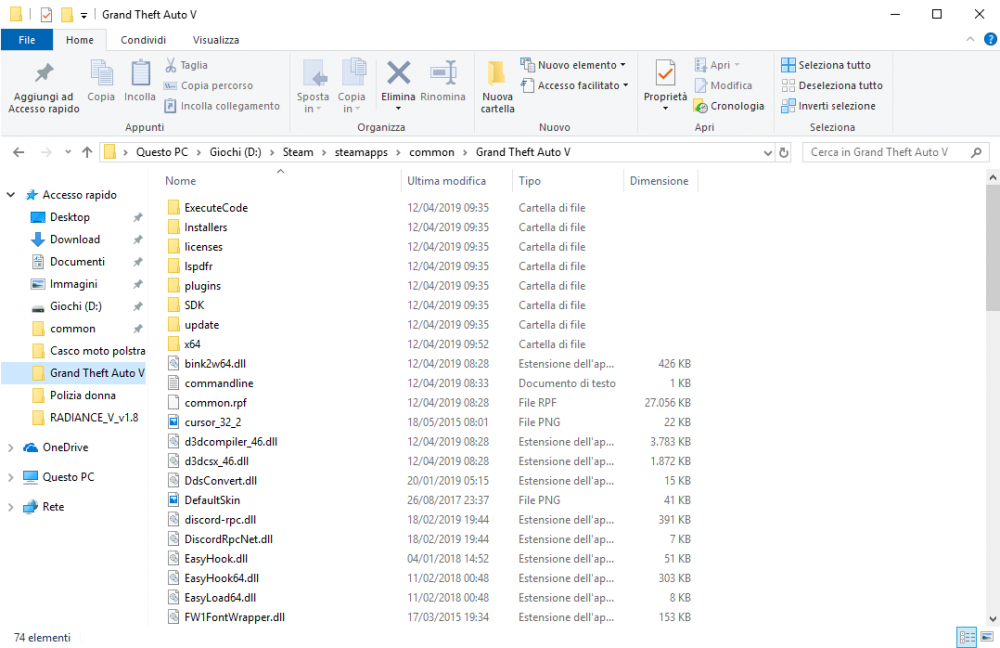Select the discord-rpc.dll file
This screenshot has width=1000, height=648.
[220, 520]
